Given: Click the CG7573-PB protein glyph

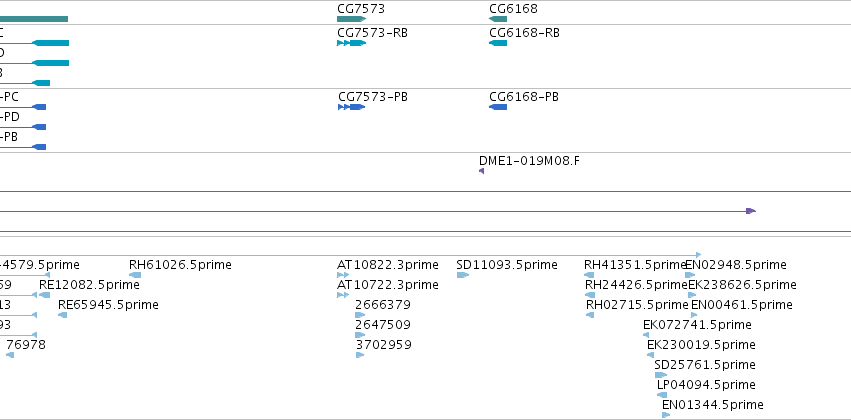Looking at the screenshot, I should coord(352,107).
